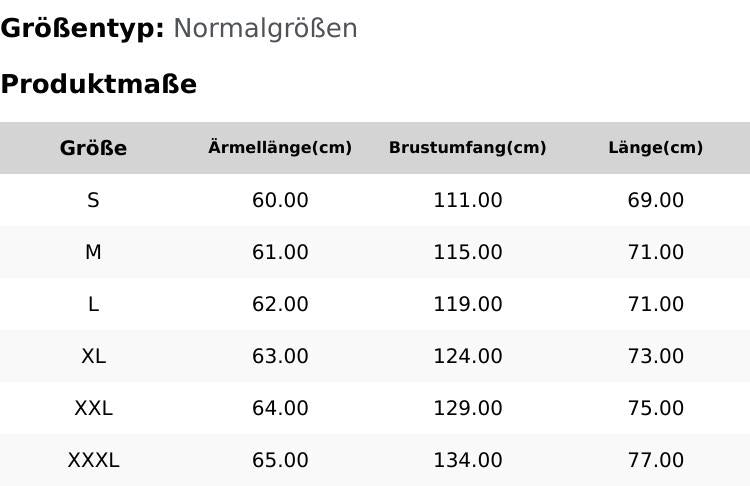Click the 60.00 sleeve length cell

coord(280,200)
